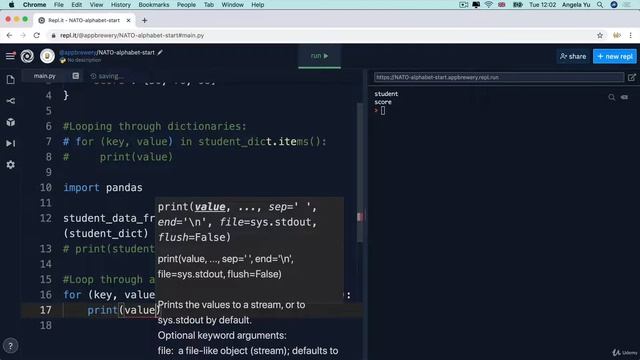Open the Debugger play-step icon
640x360 pixels.
pyautogui.click(x=11, y=143)
